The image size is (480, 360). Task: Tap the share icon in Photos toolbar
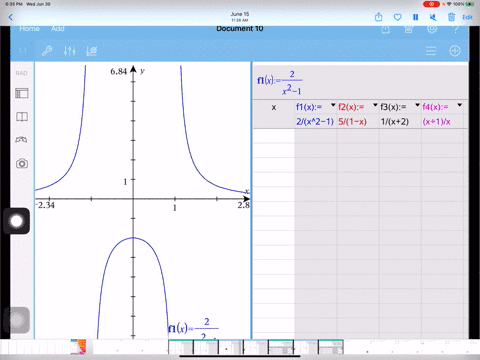378,17
